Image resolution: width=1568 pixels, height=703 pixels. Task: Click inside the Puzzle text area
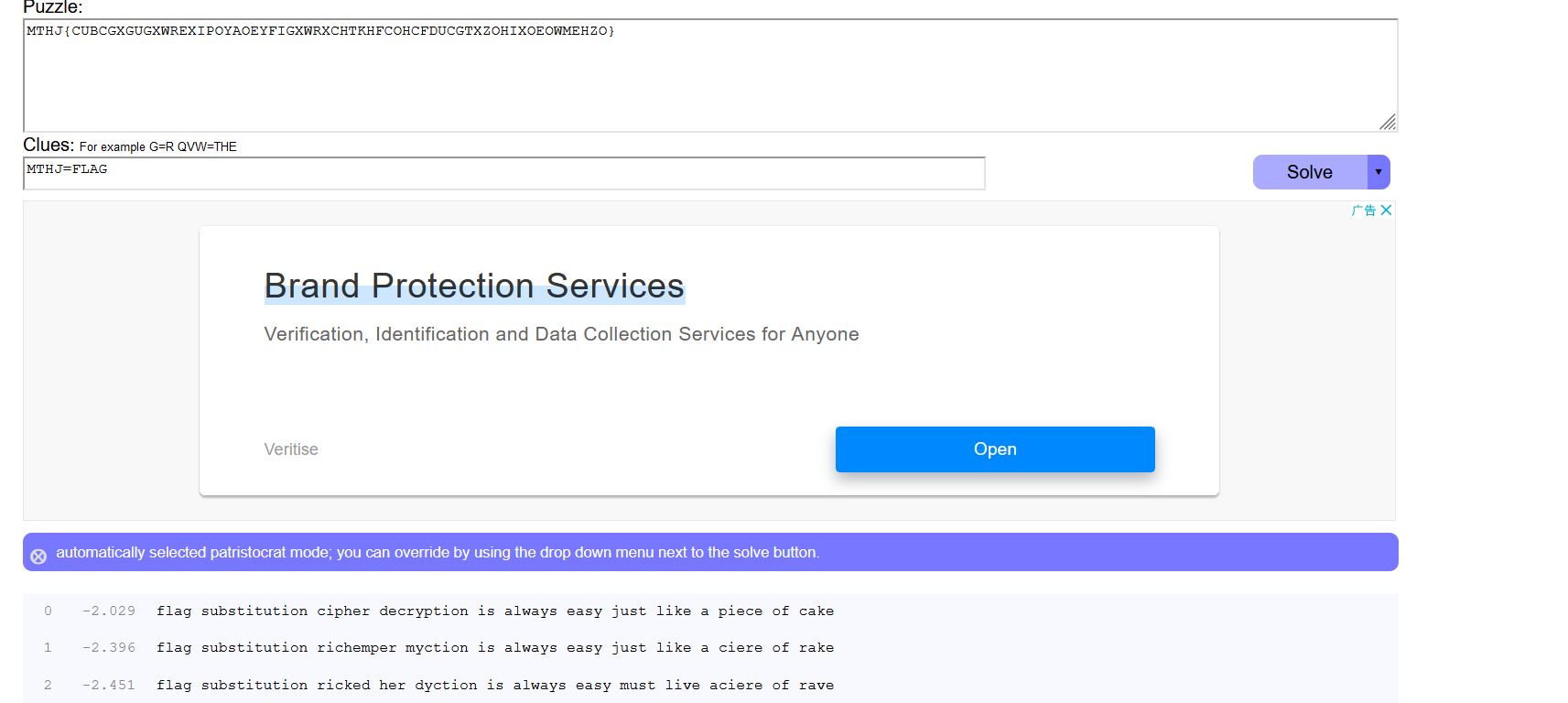710,75
